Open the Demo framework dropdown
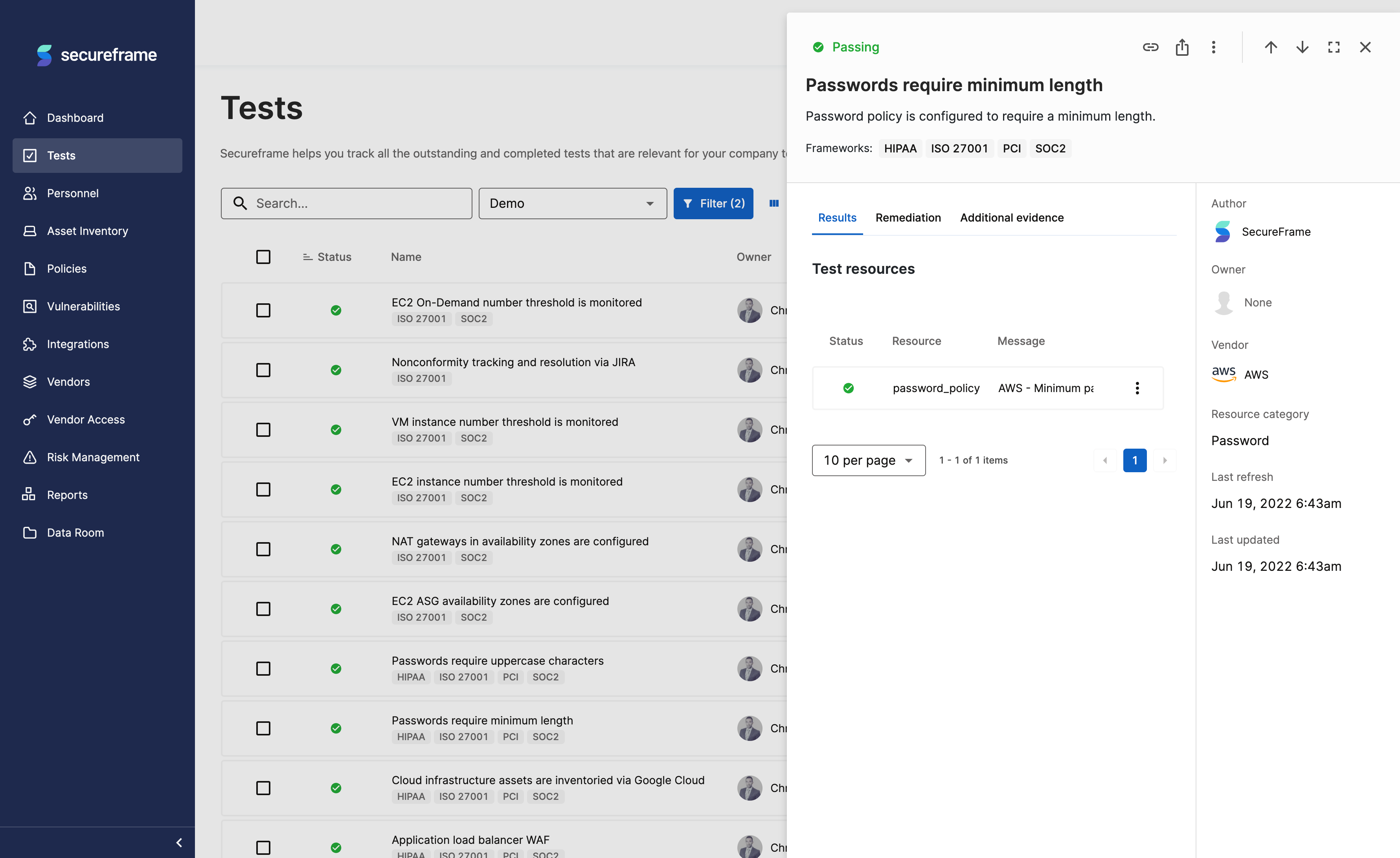1400x858 pixels. point(572,203)
